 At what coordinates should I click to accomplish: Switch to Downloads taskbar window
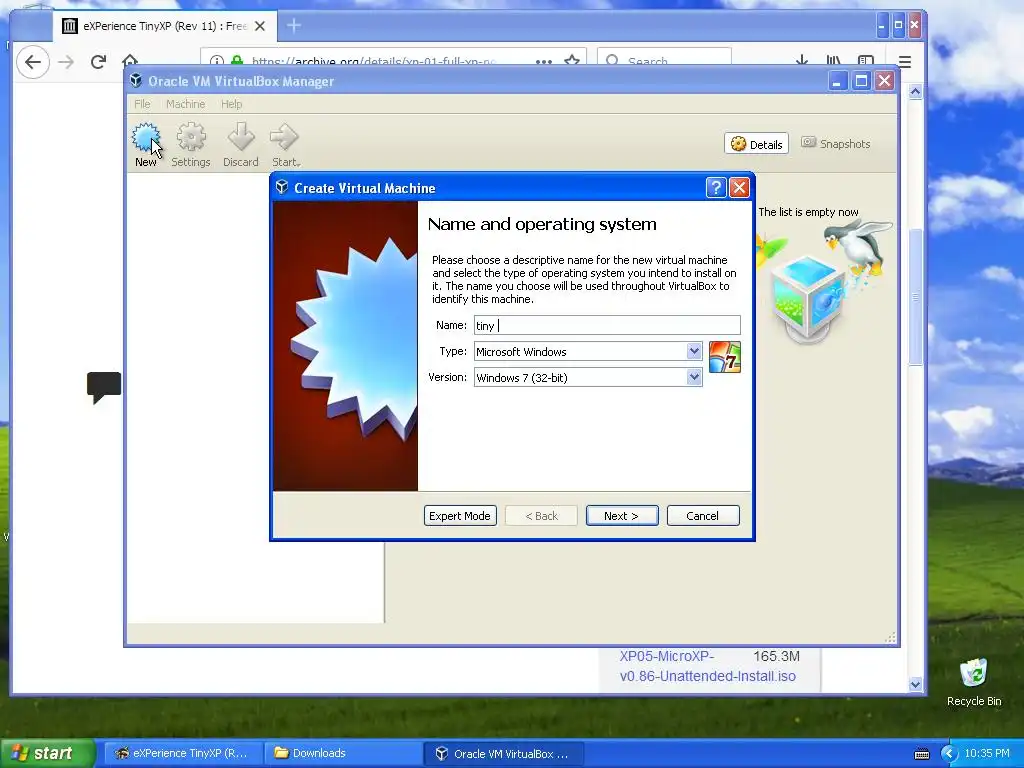pyautogui.click(x=342, y=754)
